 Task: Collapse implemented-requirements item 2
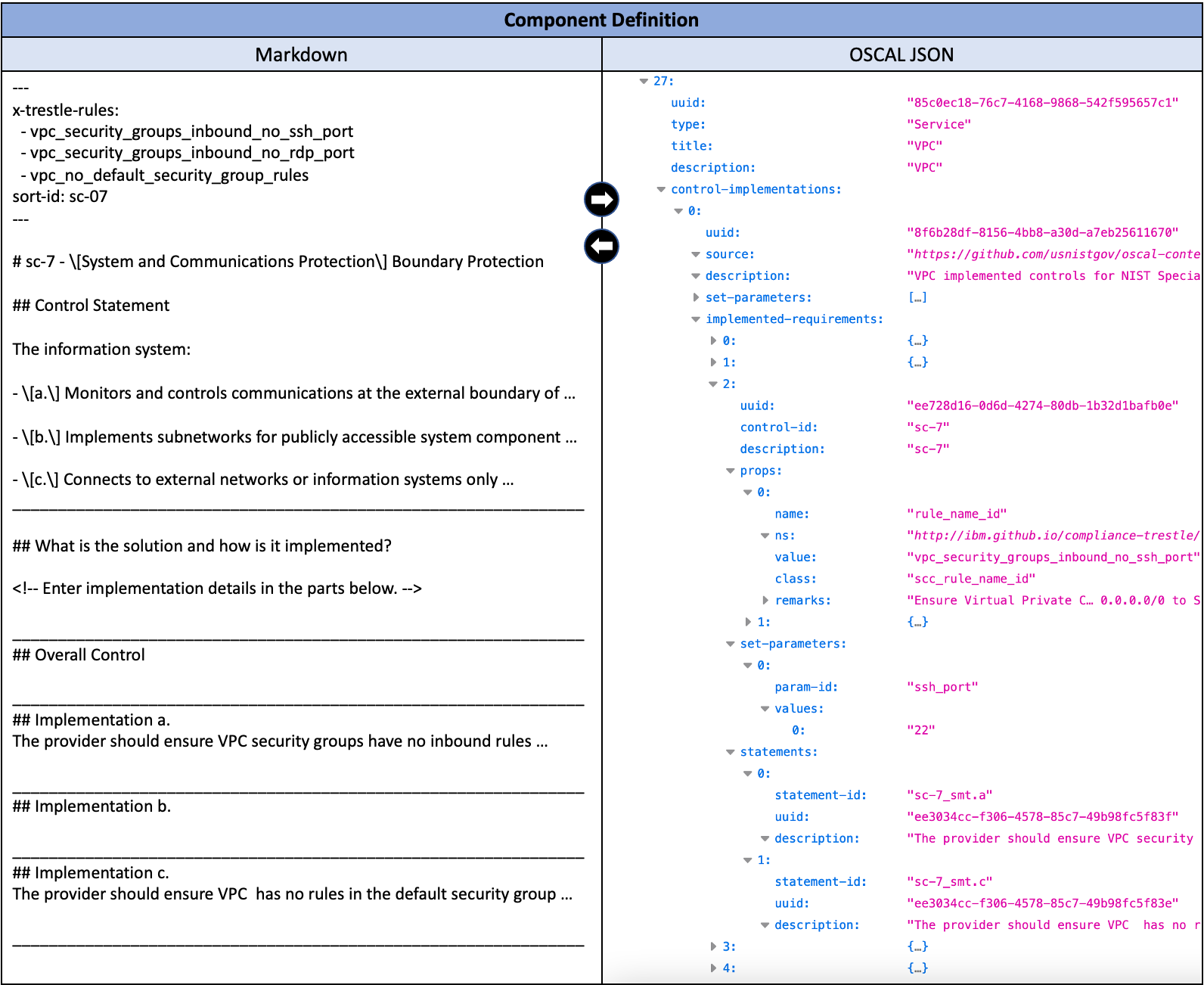coord(712,384)
